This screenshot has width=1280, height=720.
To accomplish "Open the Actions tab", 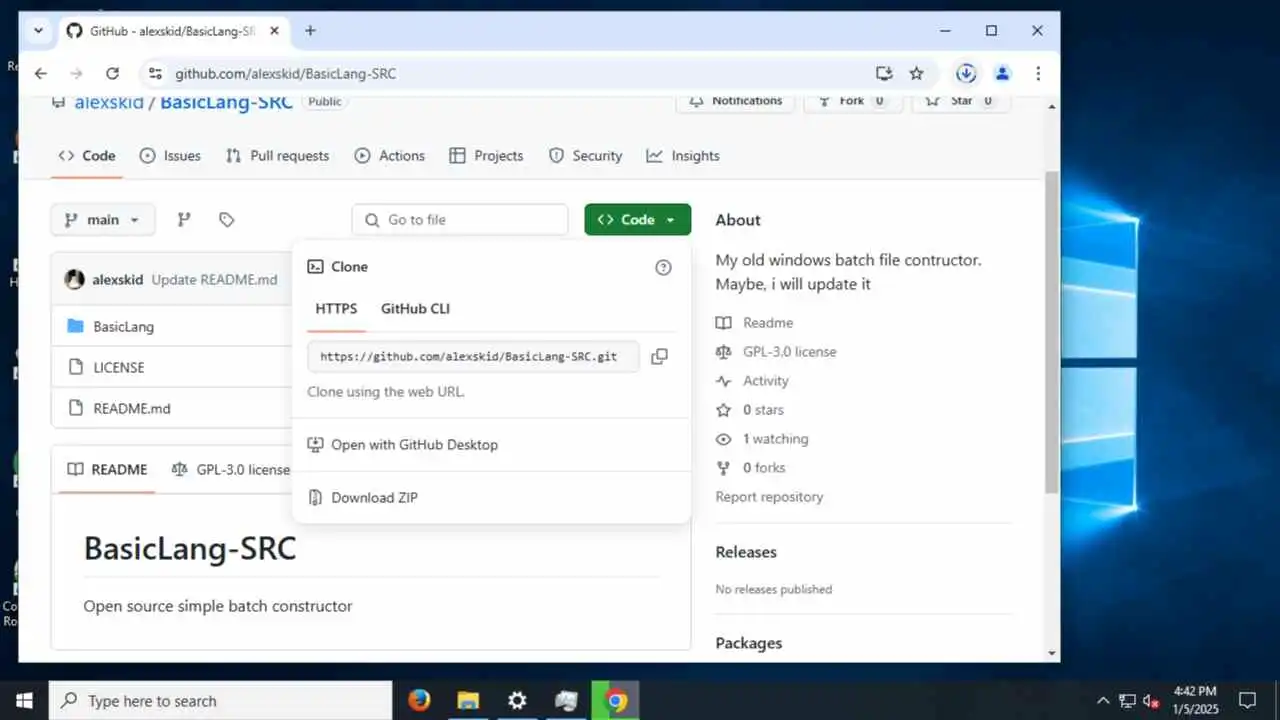I will (389, 156).
